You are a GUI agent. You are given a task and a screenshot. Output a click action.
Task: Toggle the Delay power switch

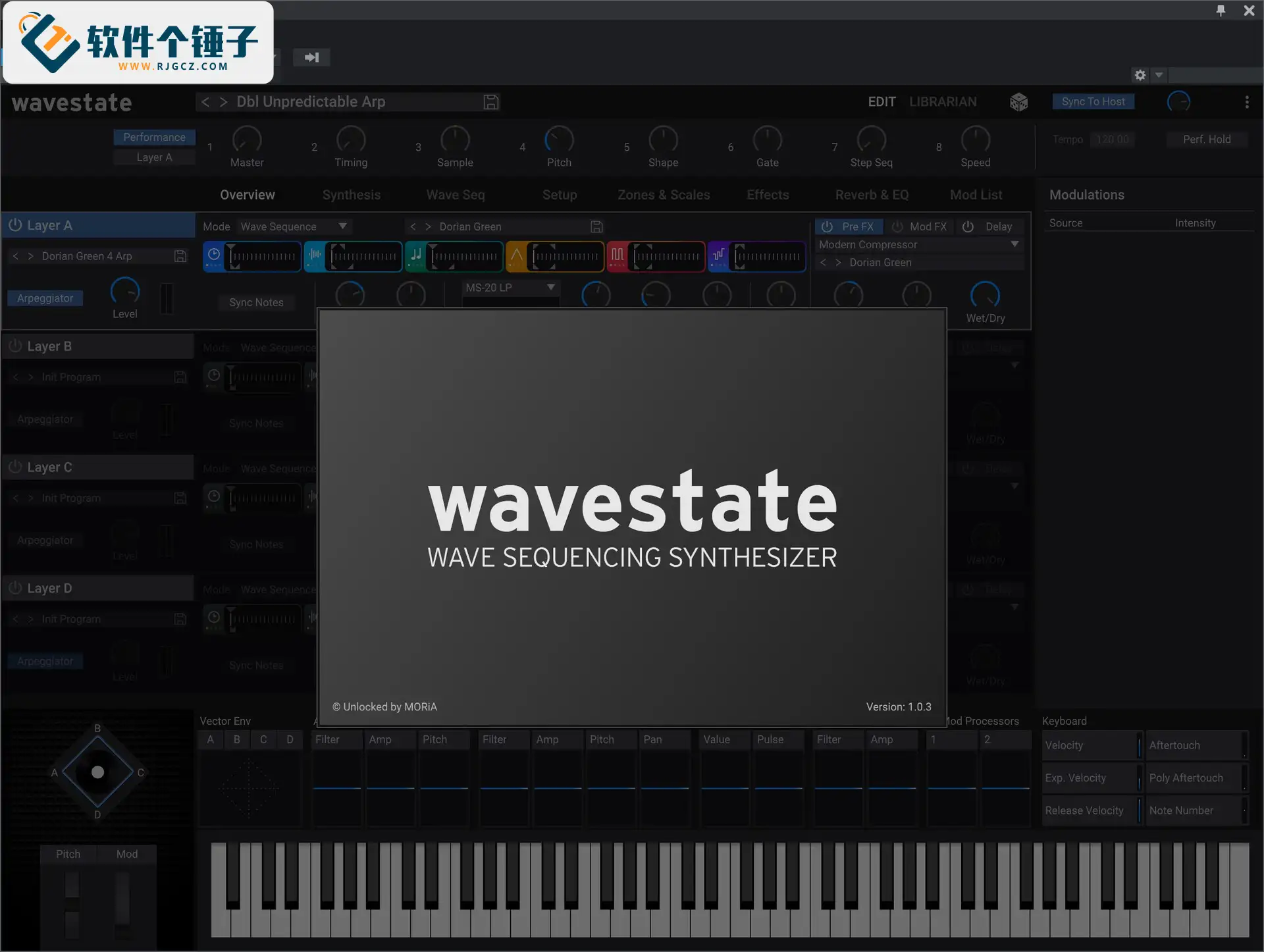pyautogui.click(x=968, y=226)
